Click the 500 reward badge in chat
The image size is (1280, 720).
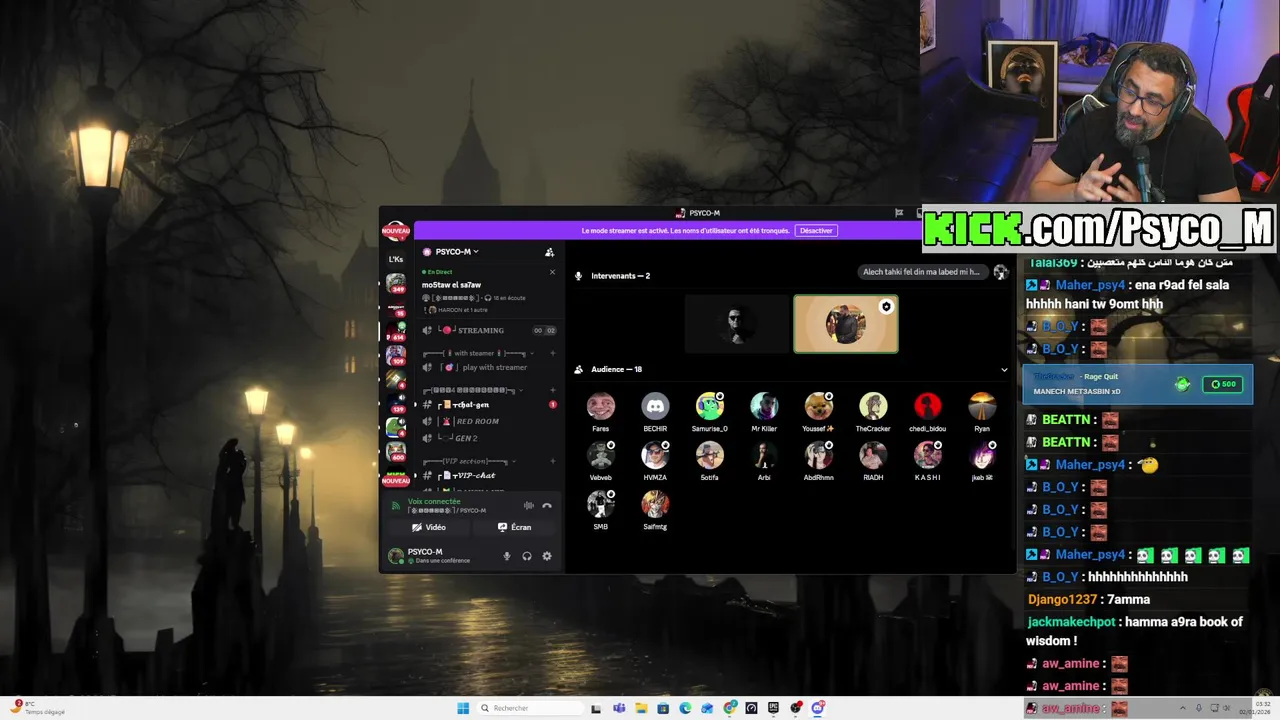(1223, 384)
